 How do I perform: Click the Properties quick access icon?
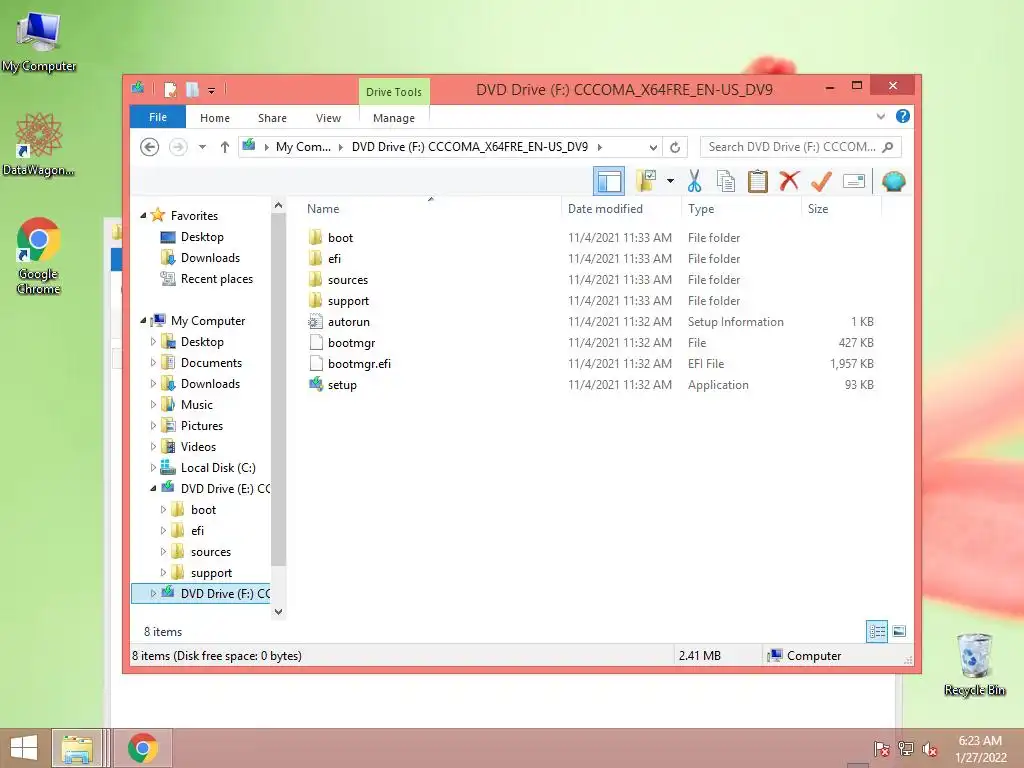[x=170, y=89]
